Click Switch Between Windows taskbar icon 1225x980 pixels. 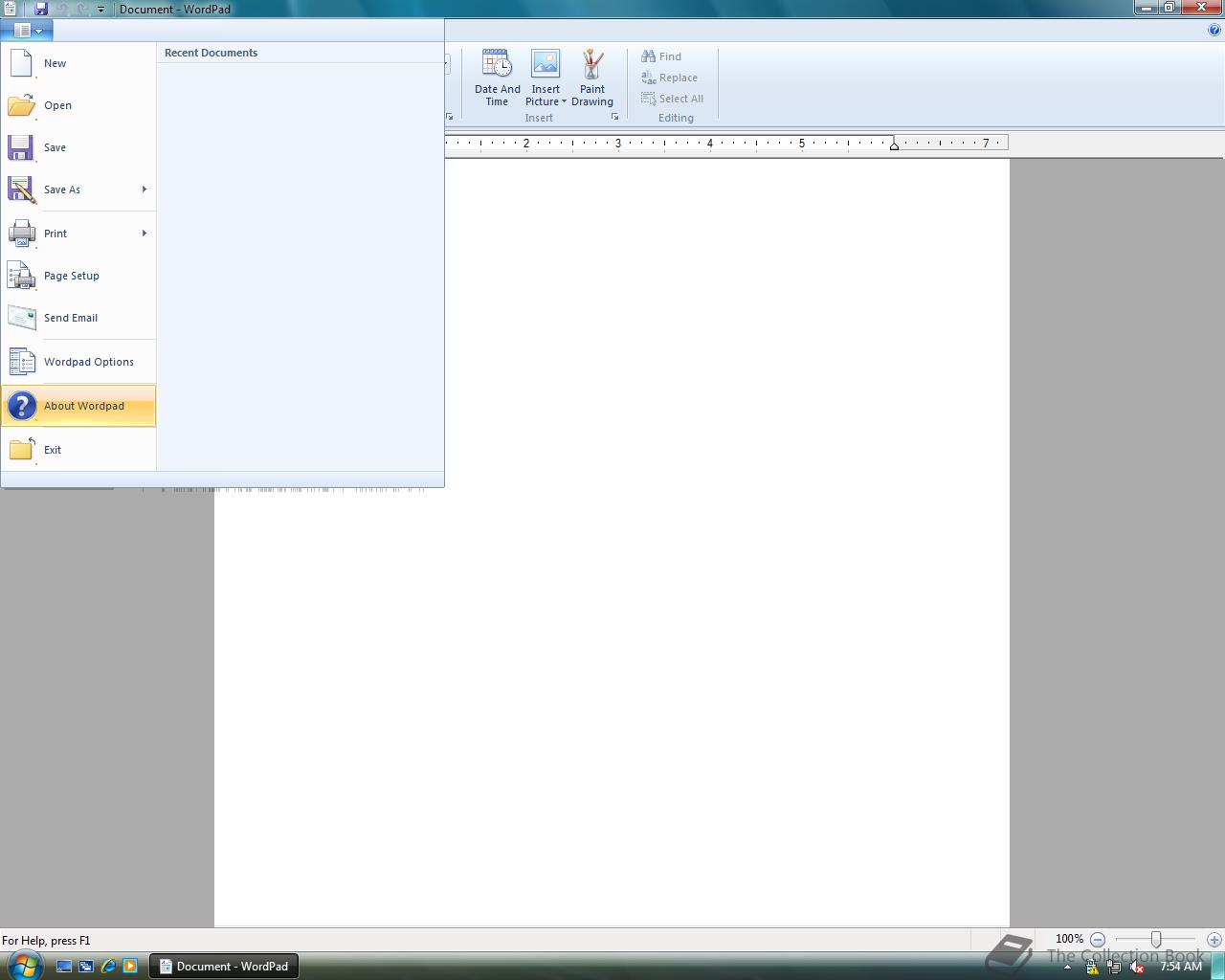coord(85,967)
